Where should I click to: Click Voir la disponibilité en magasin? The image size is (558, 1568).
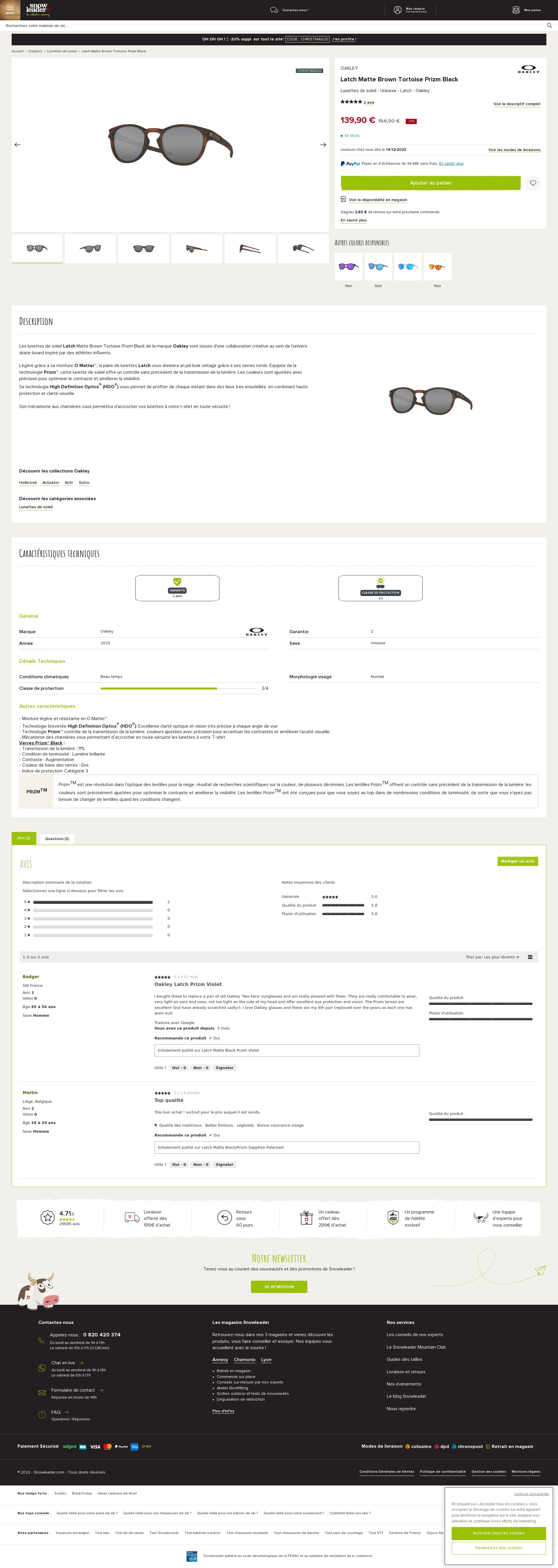point(378,200)
